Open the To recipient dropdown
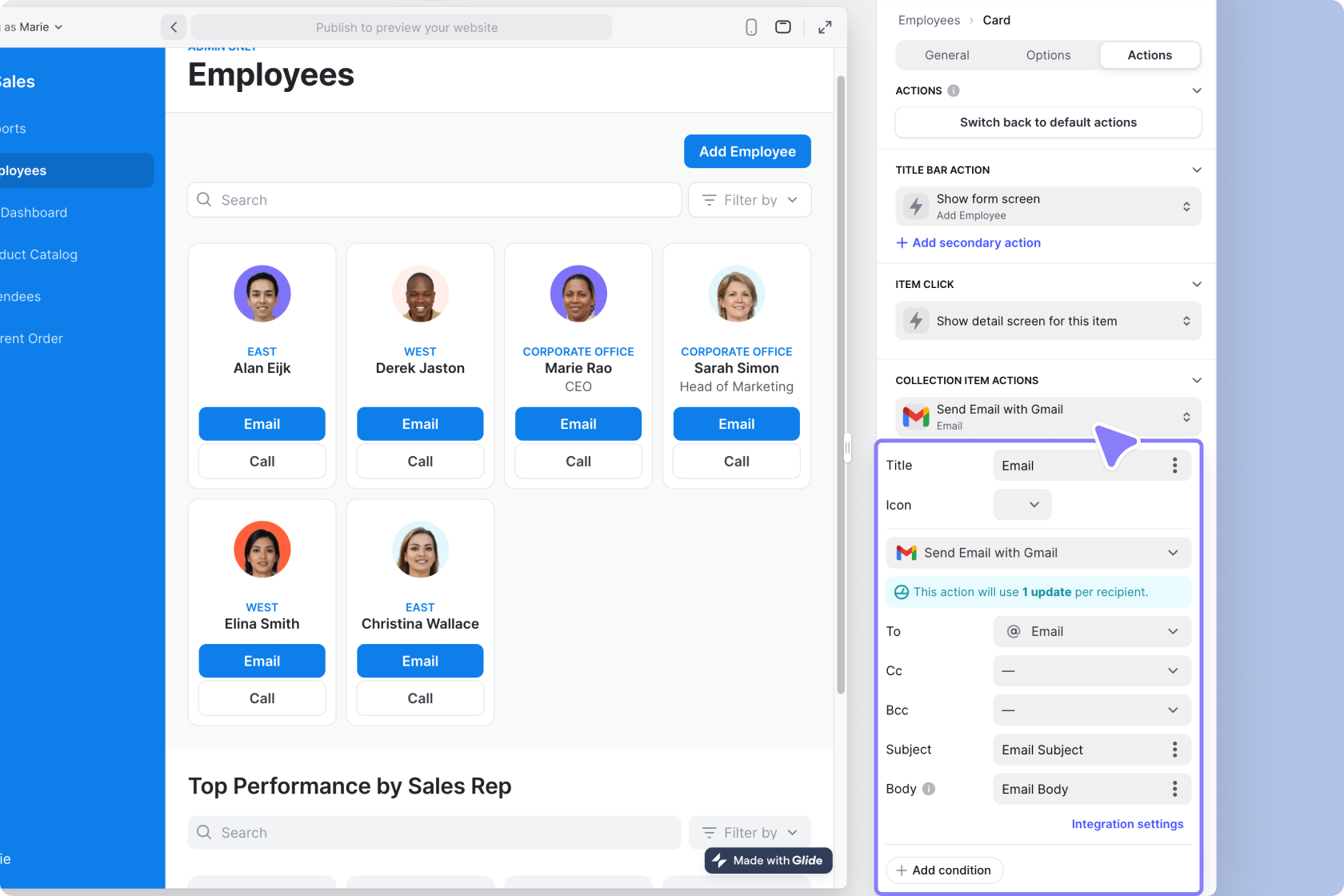This screenshot has height=896, width=1344. pos(1091,631)
